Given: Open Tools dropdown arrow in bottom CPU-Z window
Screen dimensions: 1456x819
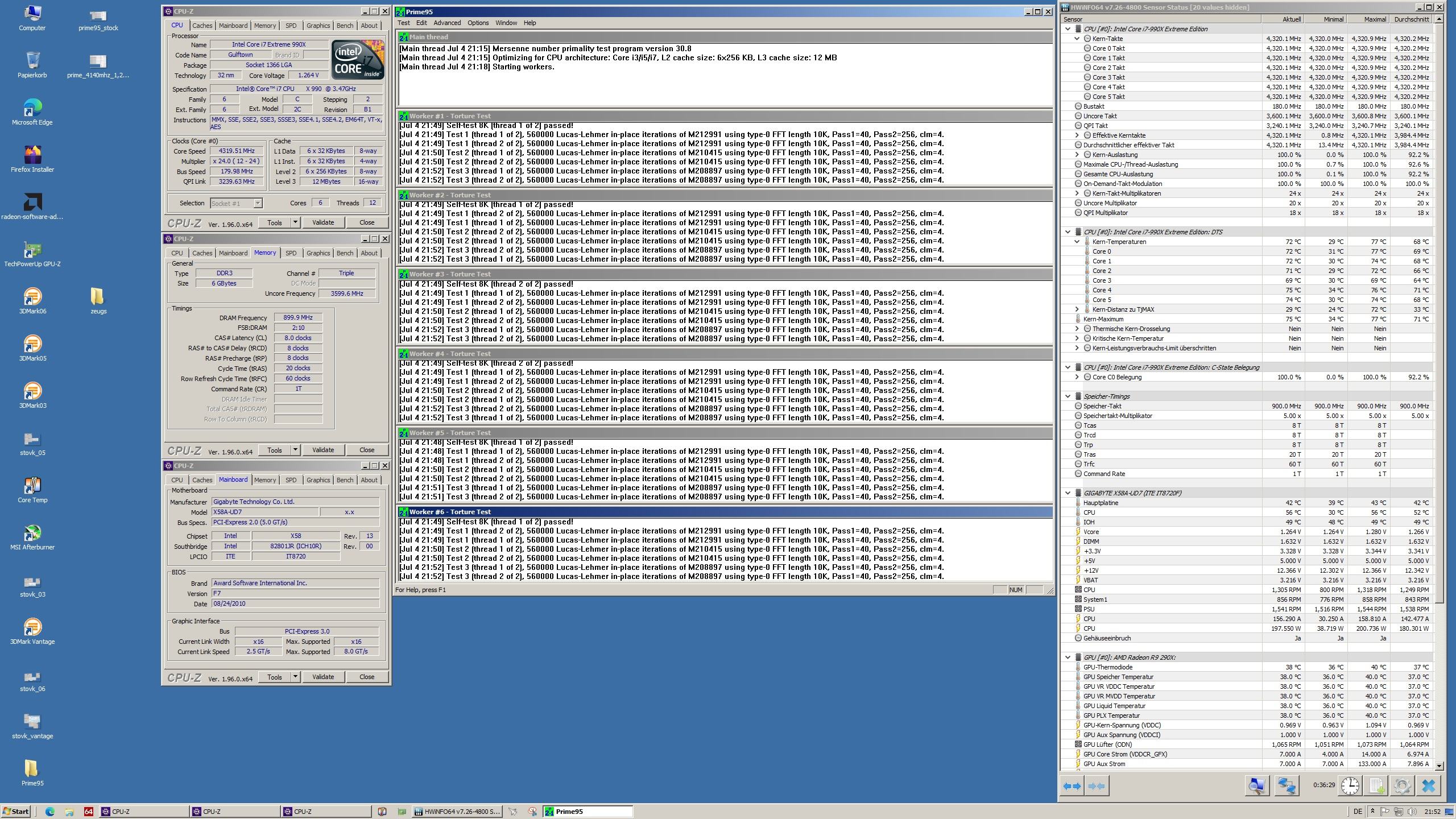Looking at the screenshot, I should (295, 677).
